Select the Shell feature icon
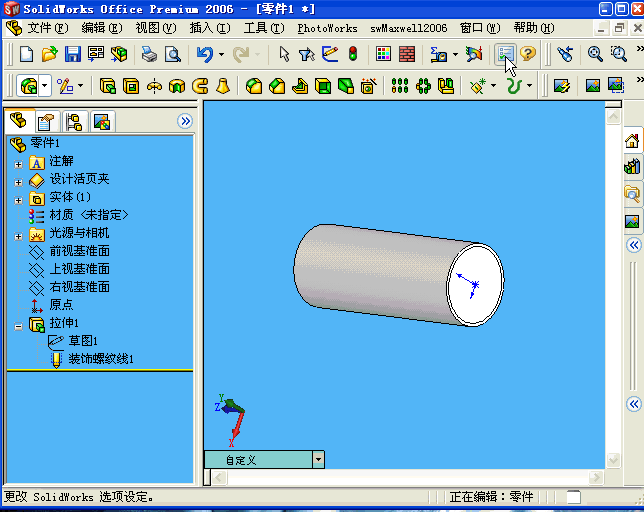Image resolution: width=644 pixels, height=512 pixels. [323, 86]
